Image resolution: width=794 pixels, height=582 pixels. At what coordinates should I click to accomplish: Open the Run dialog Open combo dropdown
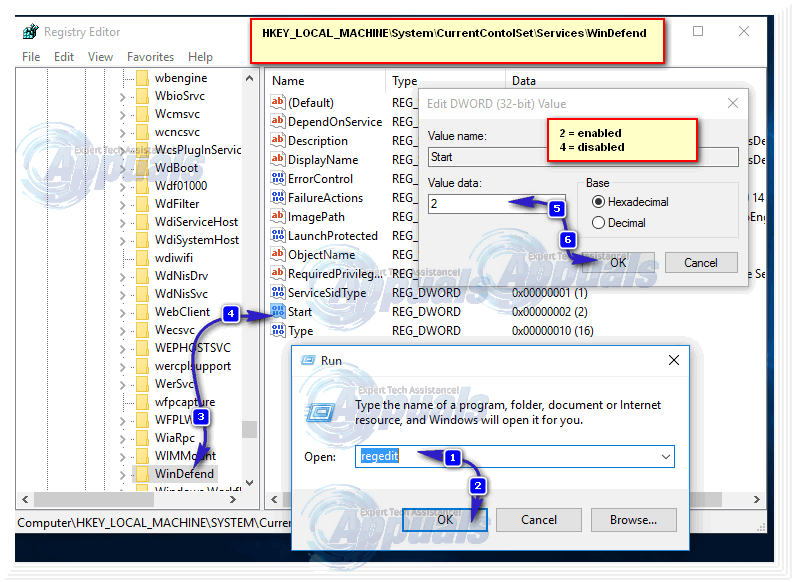tap(665, 456)
